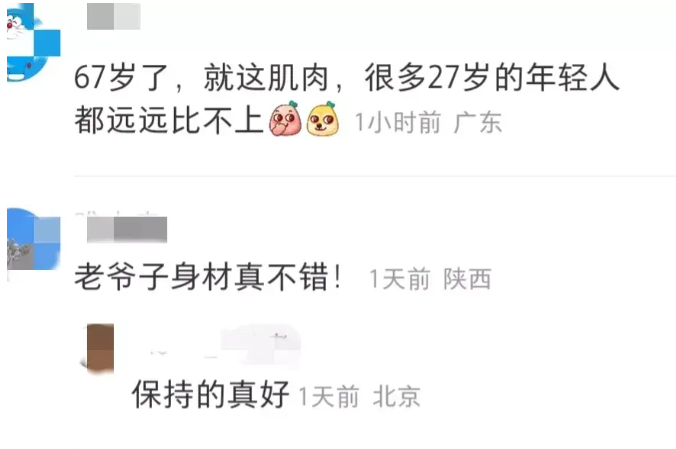Select the comment line starting with 67岁了
This screenshot has height=449, width=676.
(347, 78)
